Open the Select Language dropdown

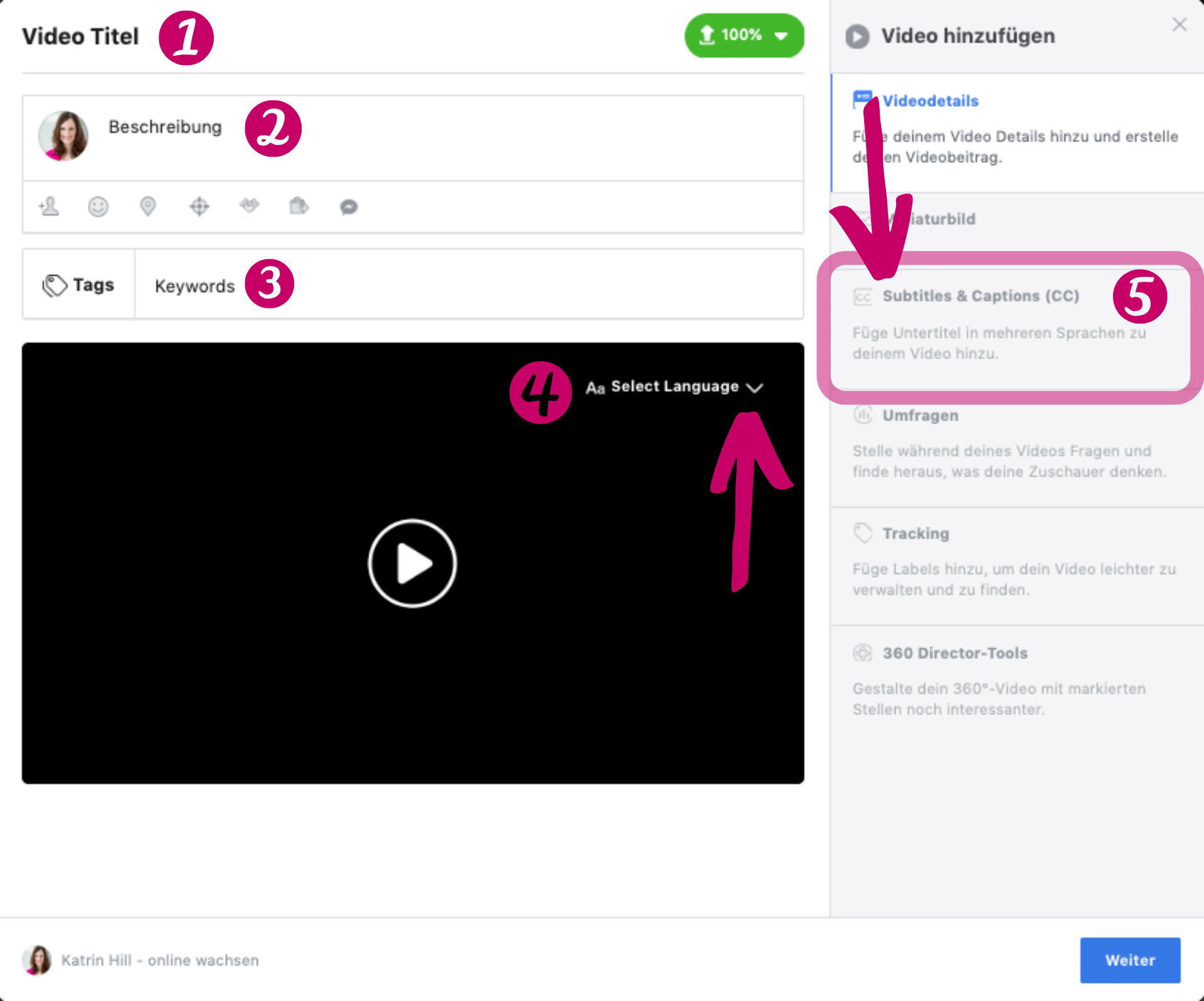[675, 387]
